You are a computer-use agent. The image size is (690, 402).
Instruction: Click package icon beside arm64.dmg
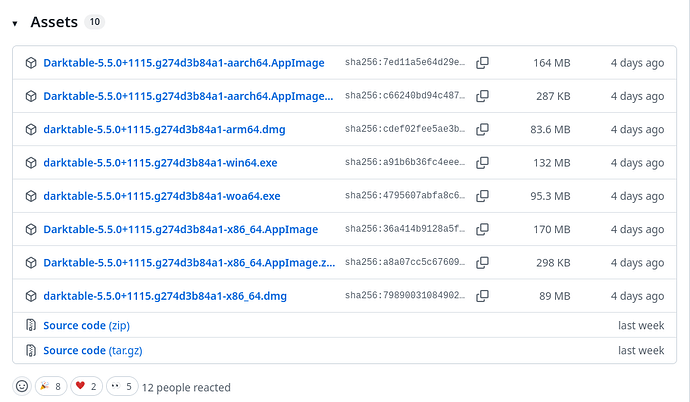pos(31,129)
